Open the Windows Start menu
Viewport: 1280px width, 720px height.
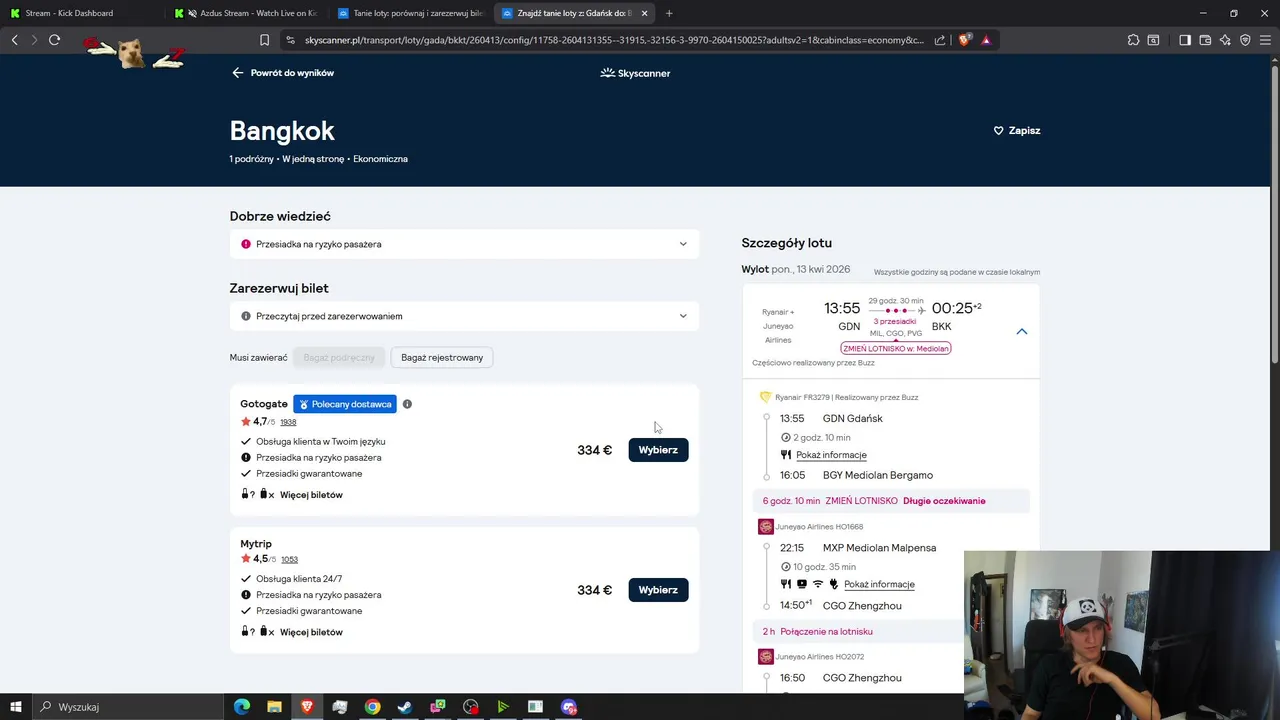15,707
